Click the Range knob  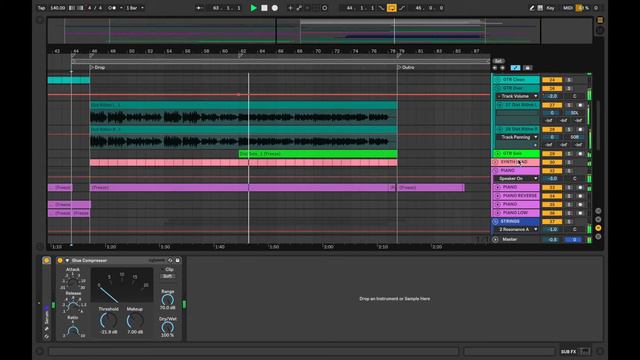pyautogui.click(x=168, y=300)
